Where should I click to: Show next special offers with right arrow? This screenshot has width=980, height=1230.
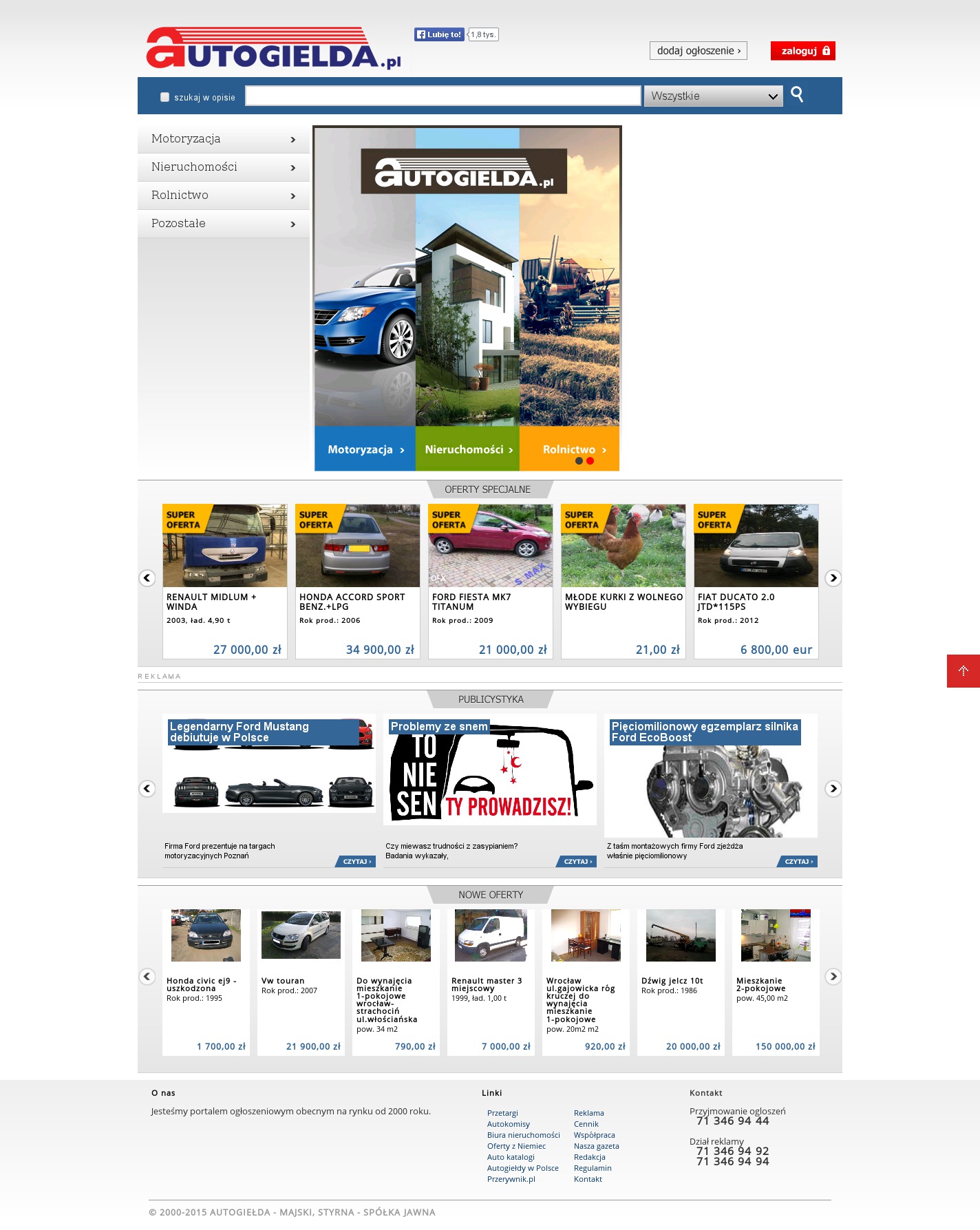(x=833, y=578)
